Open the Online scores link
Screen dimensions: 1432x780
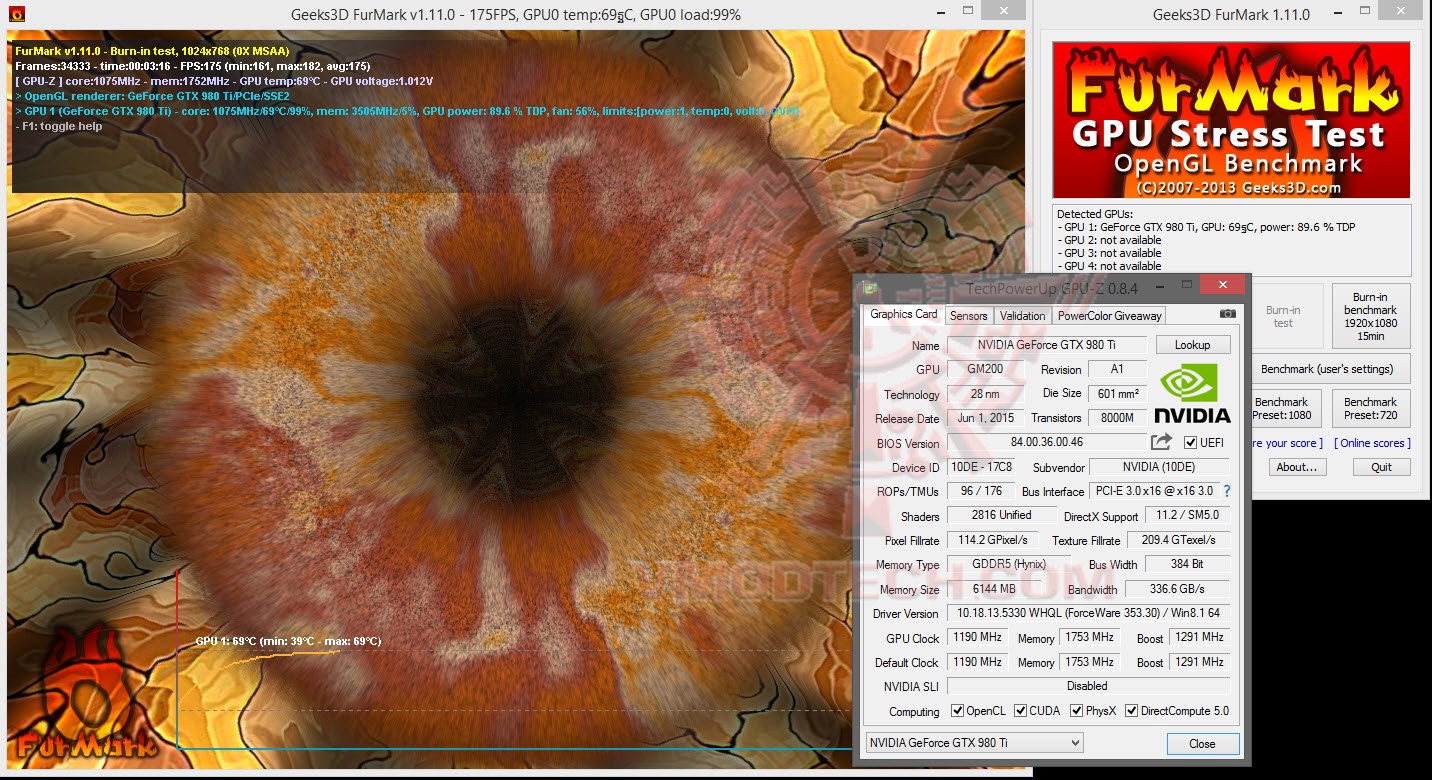tap(1371, 442)
